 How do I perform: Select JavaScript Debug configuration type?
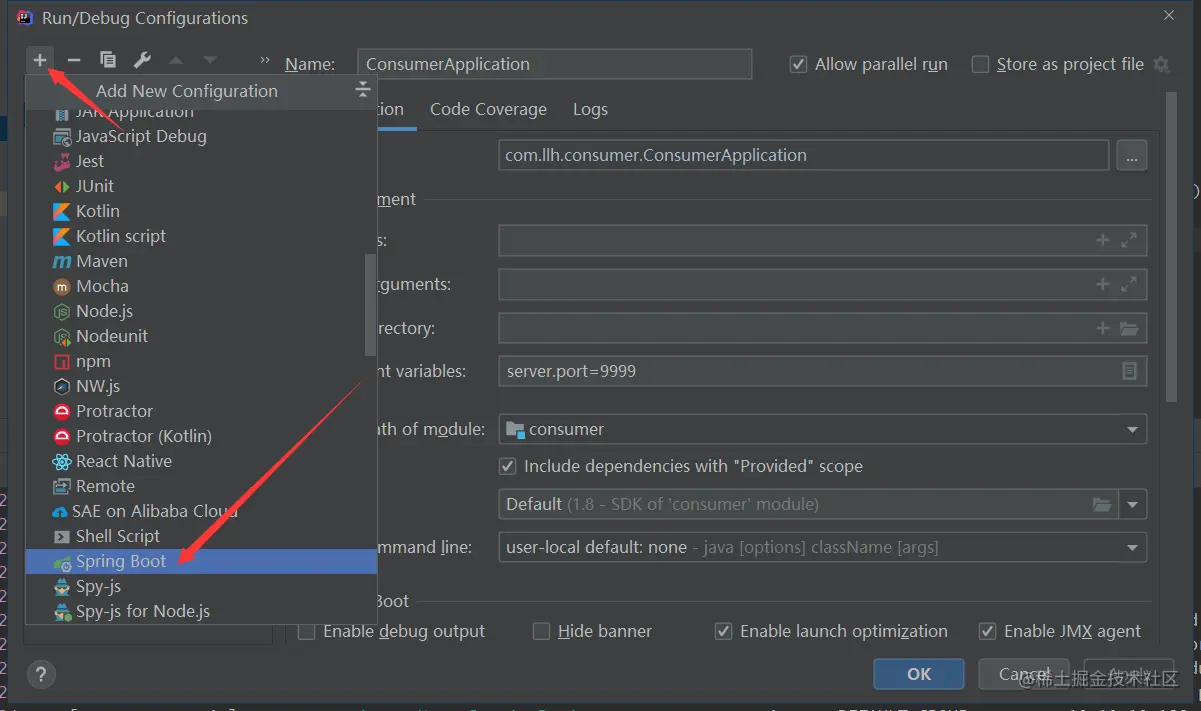pos(201,136)
